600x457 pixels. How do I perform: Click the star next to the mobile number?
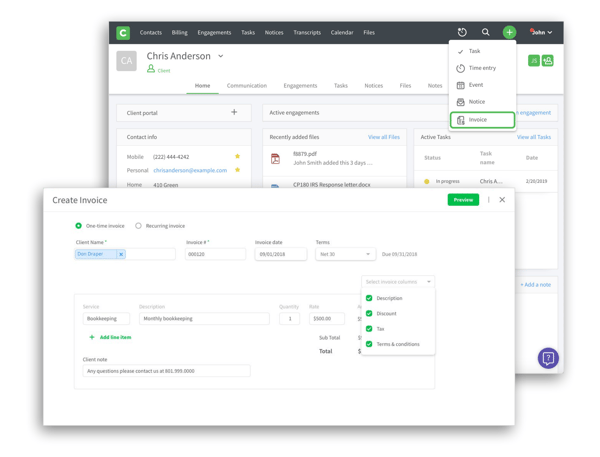[x=237, y=156]
